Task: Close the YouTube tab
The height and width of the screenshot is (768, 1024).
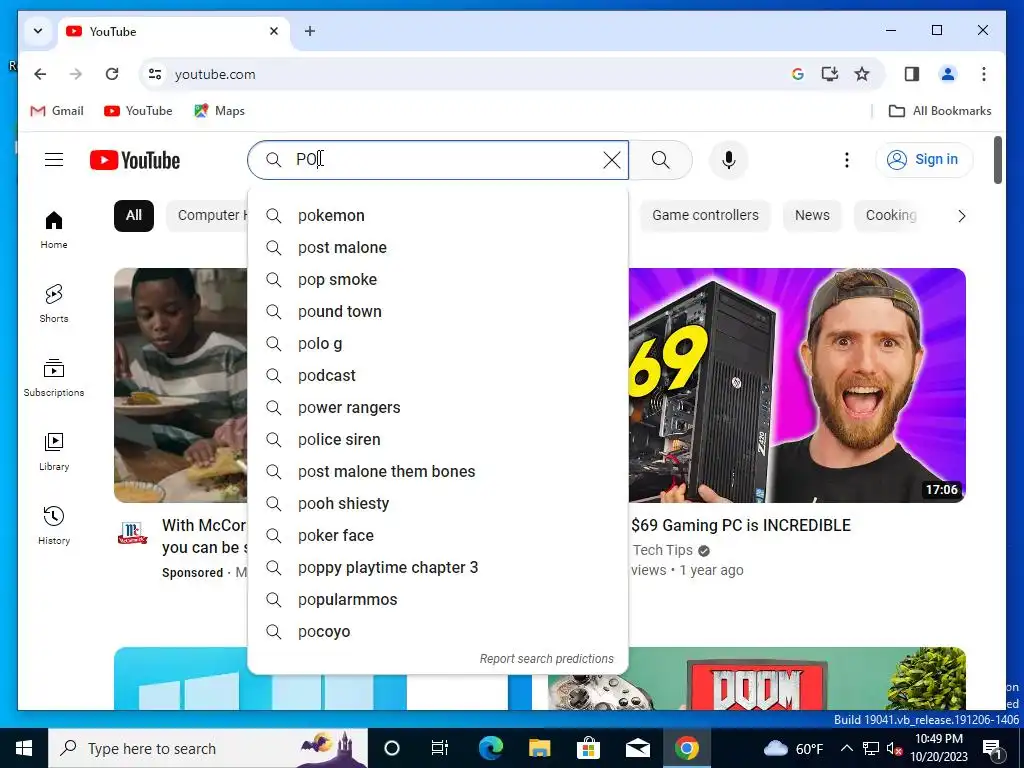Action: pyautogui.click(x=274, y=31)
